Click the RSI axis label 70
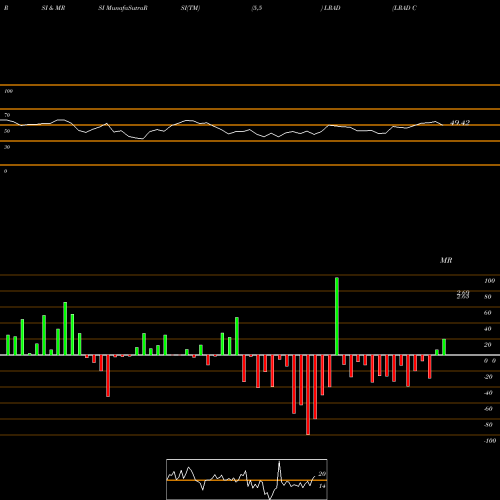 pos(7,115)
